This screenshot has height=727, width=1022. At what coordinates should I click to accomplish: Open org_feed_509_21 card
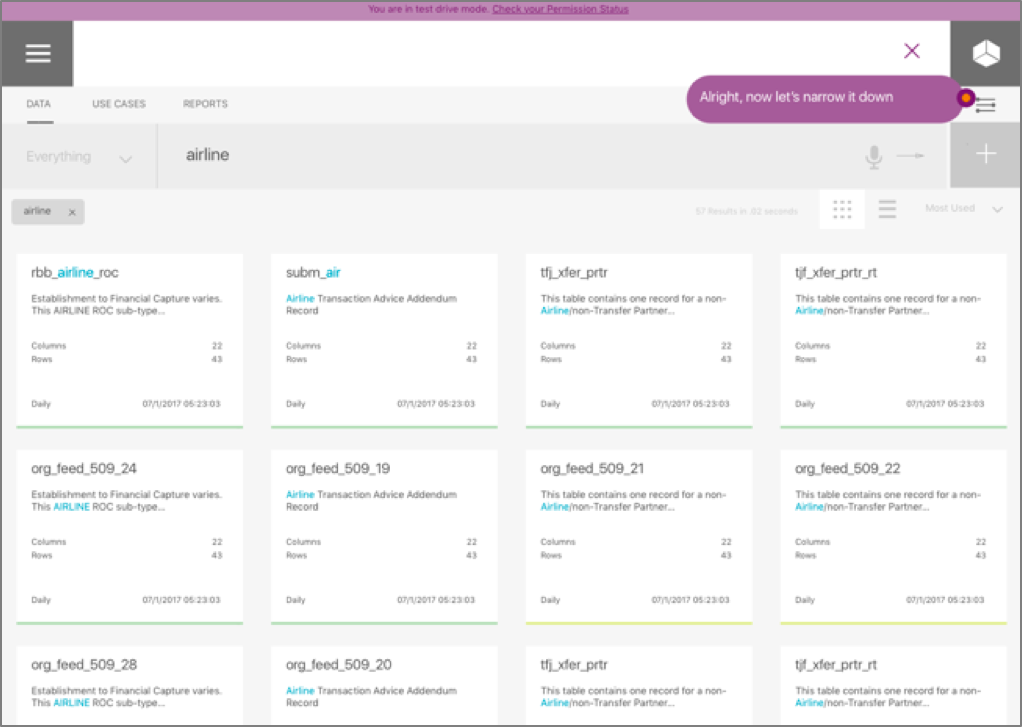click(639, 537)
